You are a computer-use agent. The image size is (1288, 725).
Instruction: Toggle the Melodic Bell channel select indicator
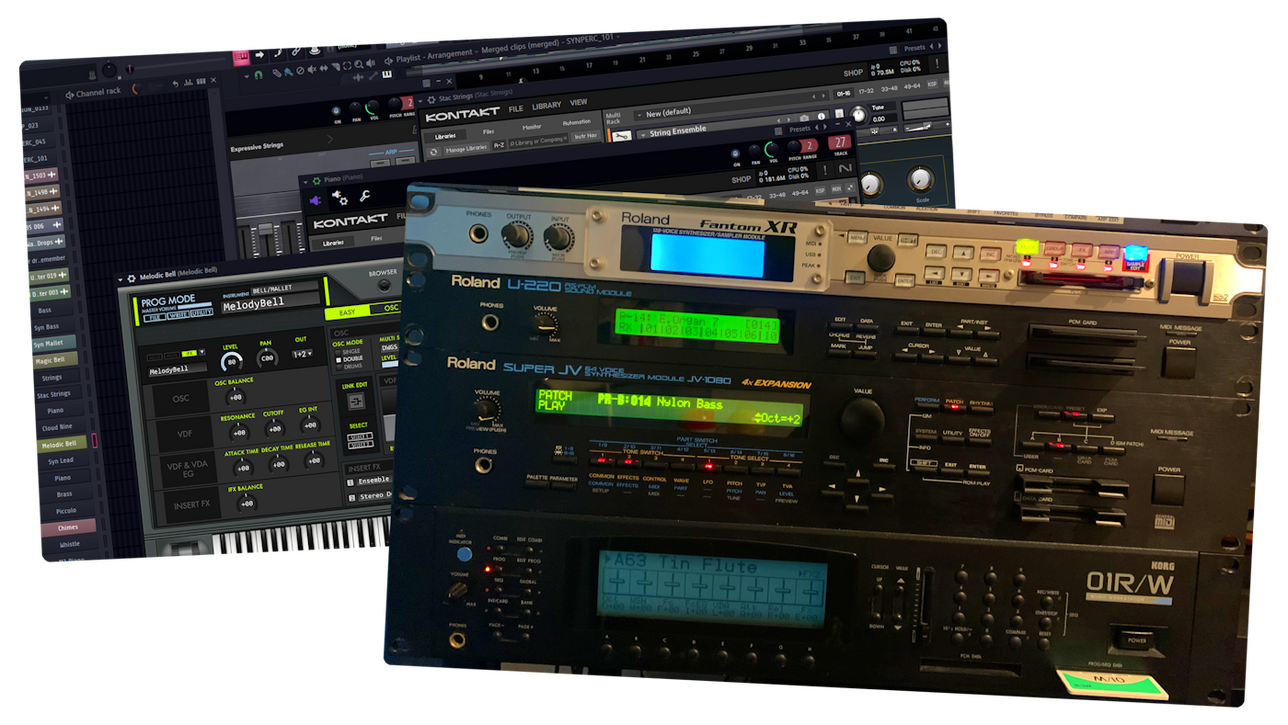click(95, 441)
